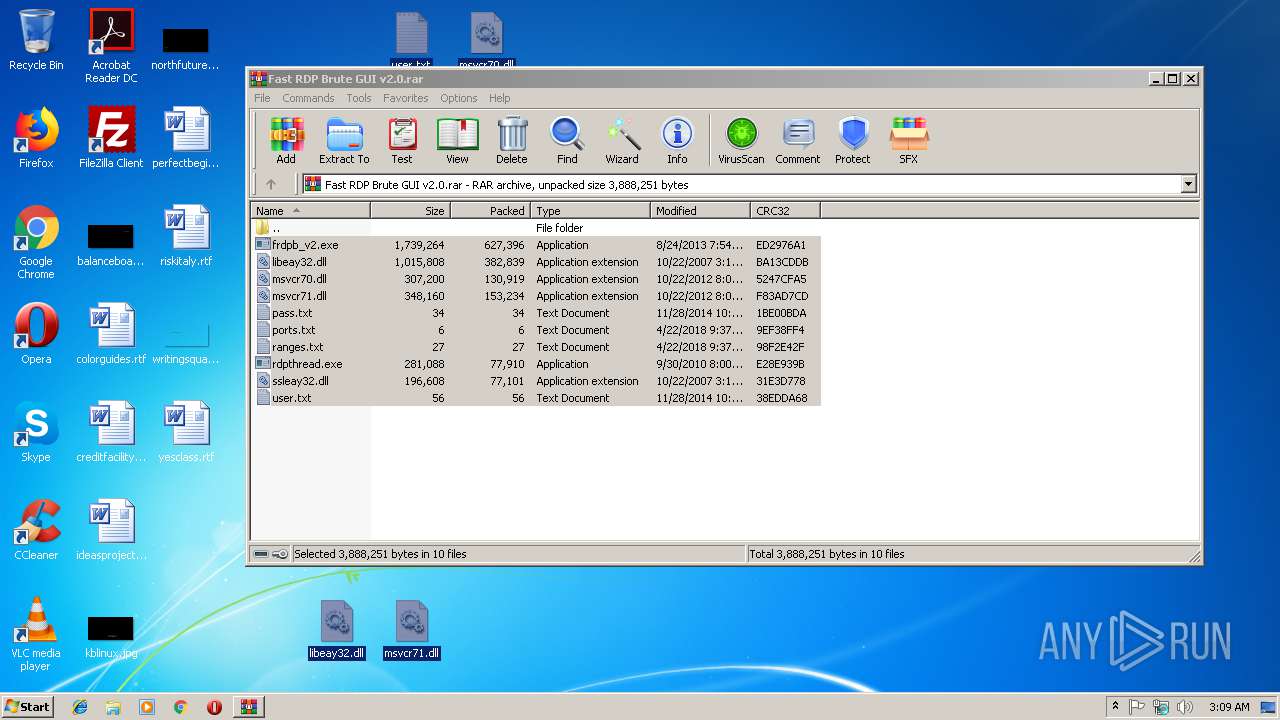
Task: Go up one folder level arrow
Action: click(271, 184)
